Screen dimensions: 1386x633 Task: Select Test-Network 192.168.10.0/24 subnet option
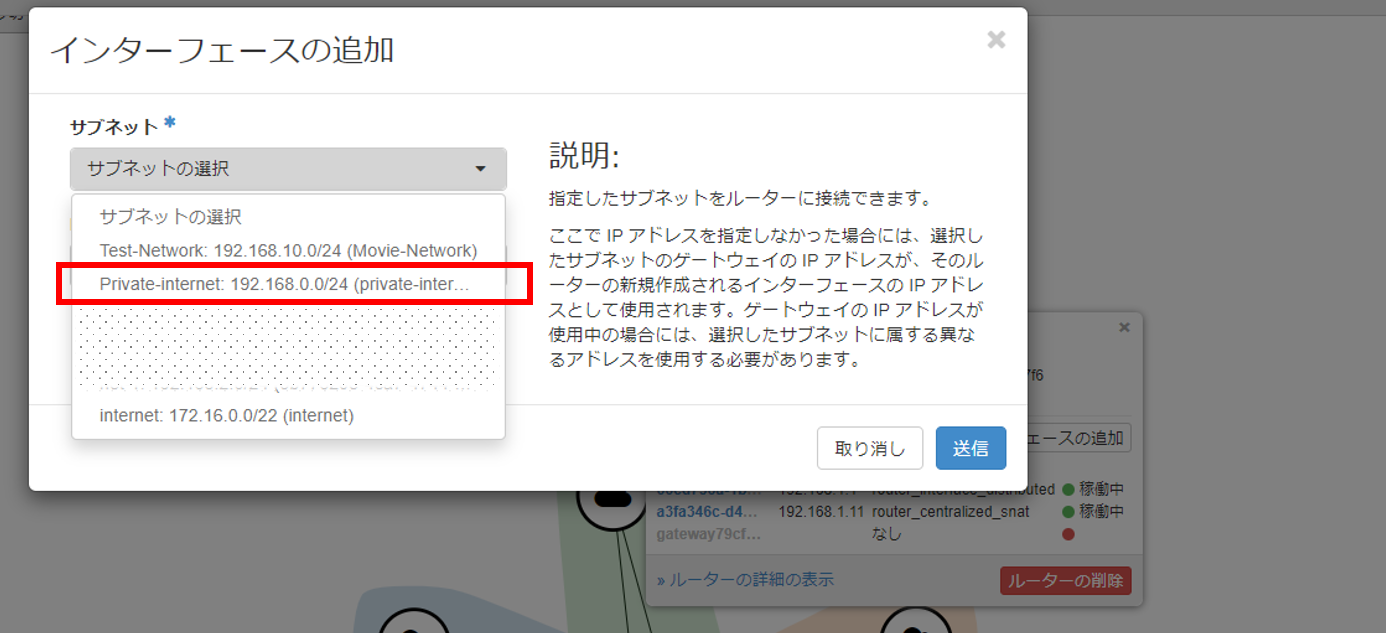click(288, 250)
